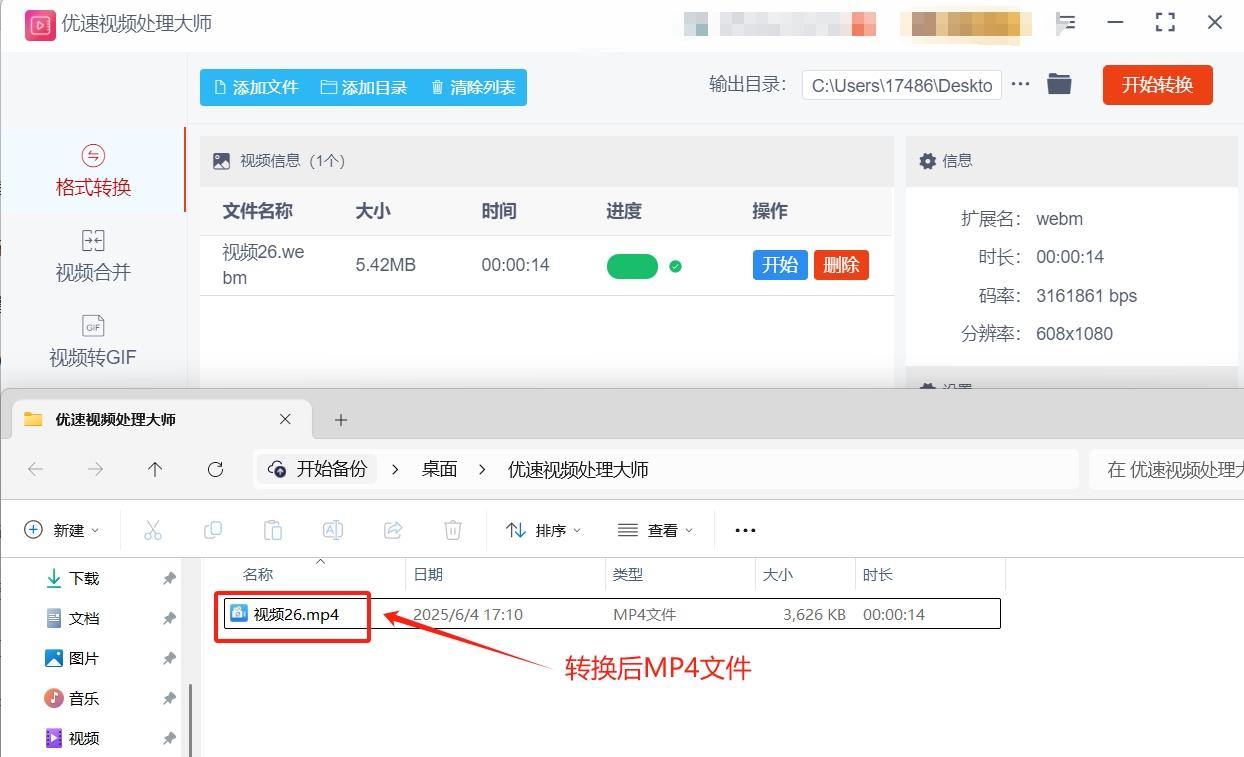Open the more options menu in Explorer

744,529
